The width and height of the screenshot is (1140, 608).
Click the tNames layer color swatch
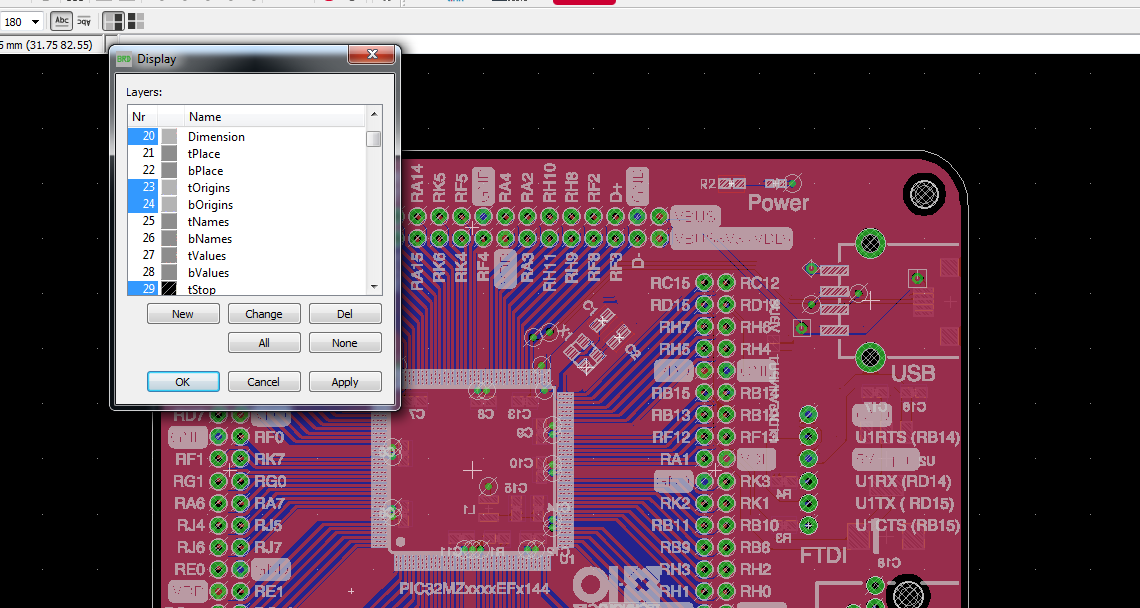(x=169, y=221)
